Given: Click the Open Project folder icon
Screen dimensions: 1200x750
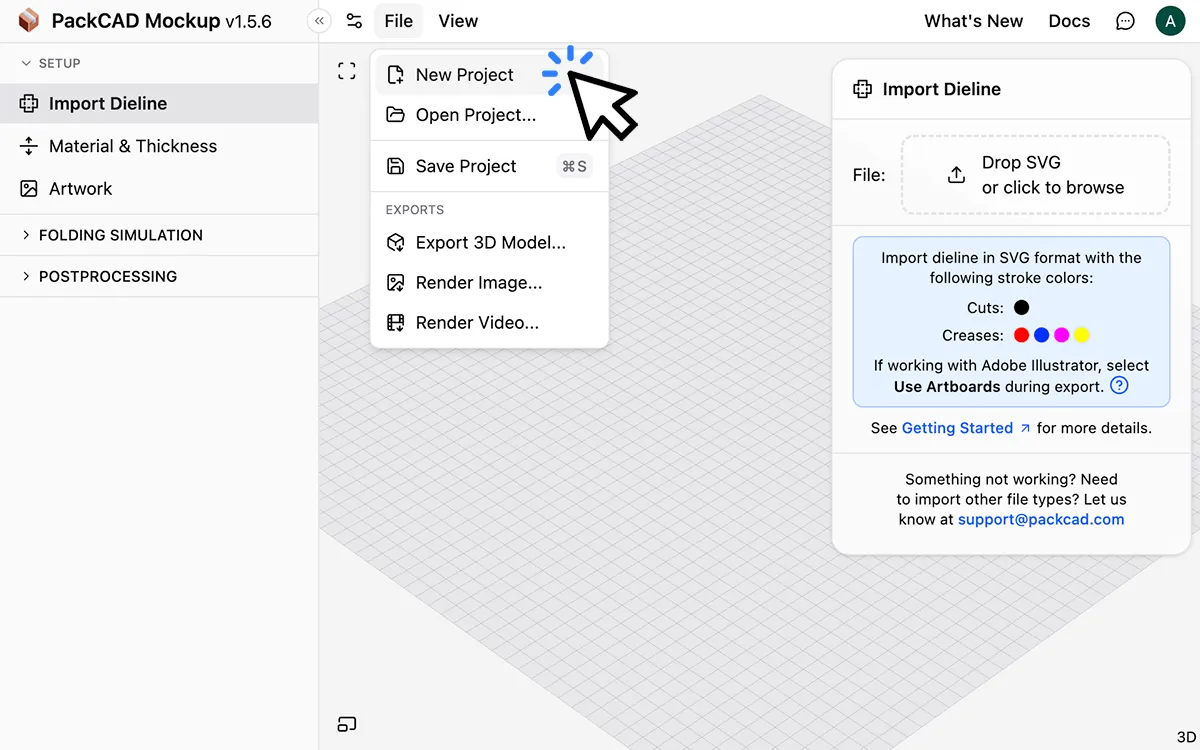Looking at the screenshot, I should click(396, 115).
